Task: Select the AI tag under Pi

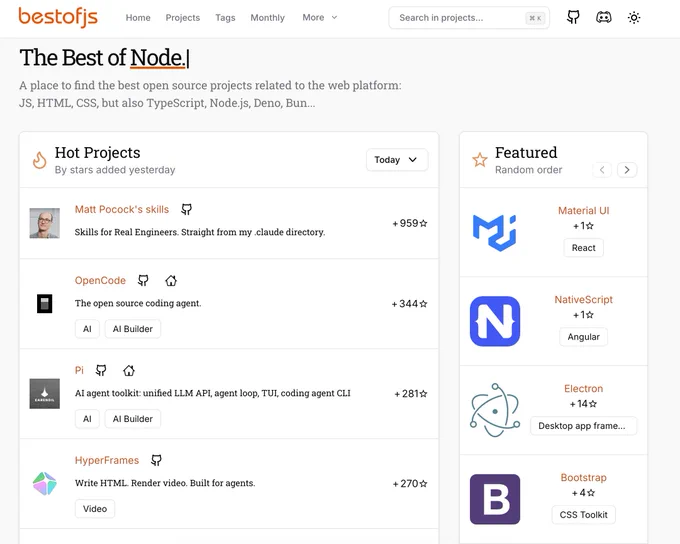Action: tap(87, 419)
